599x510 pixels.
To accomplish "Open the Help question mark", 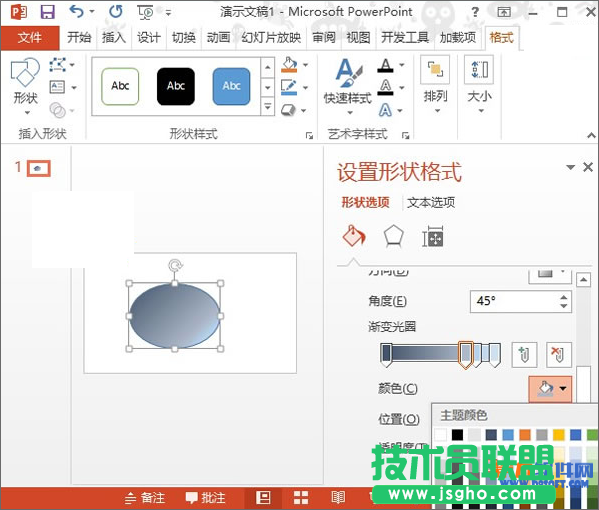I will (x=475, y=12).
